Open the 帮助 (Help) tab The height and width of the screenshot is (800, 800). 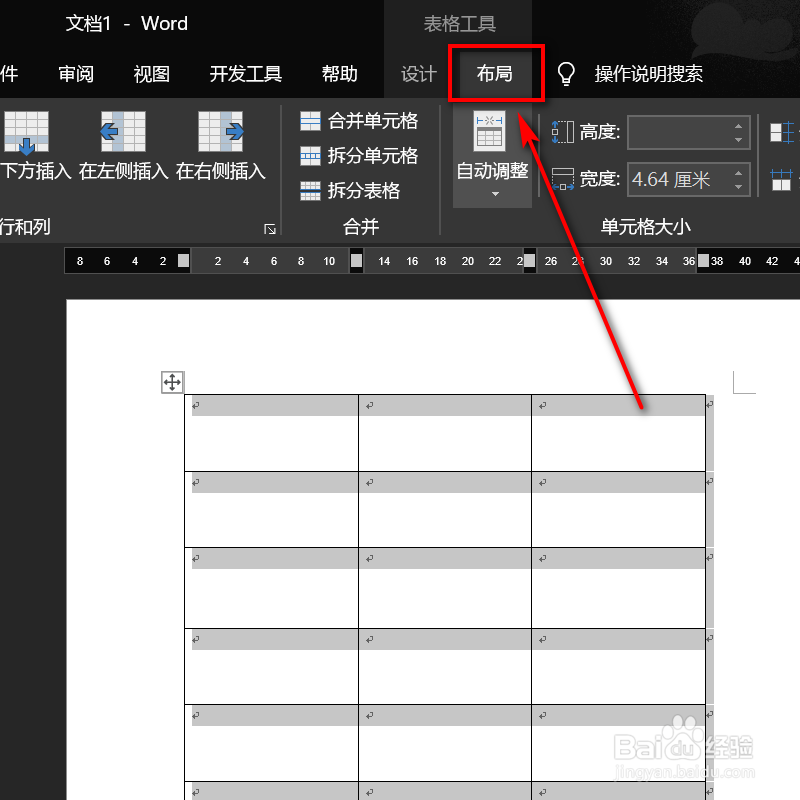click(339, 74)
